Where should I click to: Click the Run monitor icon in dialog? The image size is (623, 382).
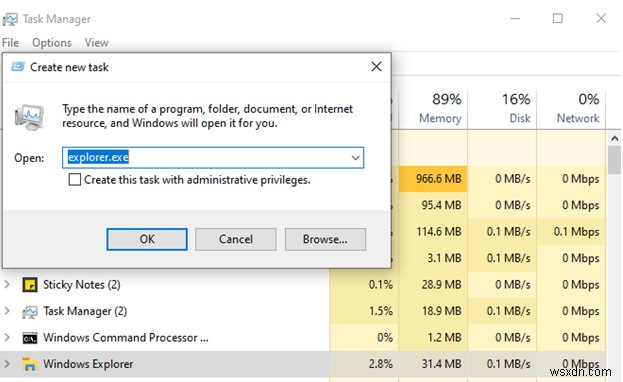29,117
